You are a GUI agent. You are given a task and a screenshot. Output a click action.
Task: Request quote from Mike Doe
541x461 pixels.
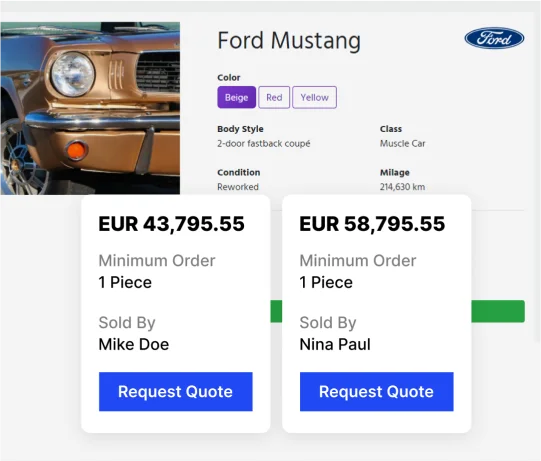click(176, 392)
